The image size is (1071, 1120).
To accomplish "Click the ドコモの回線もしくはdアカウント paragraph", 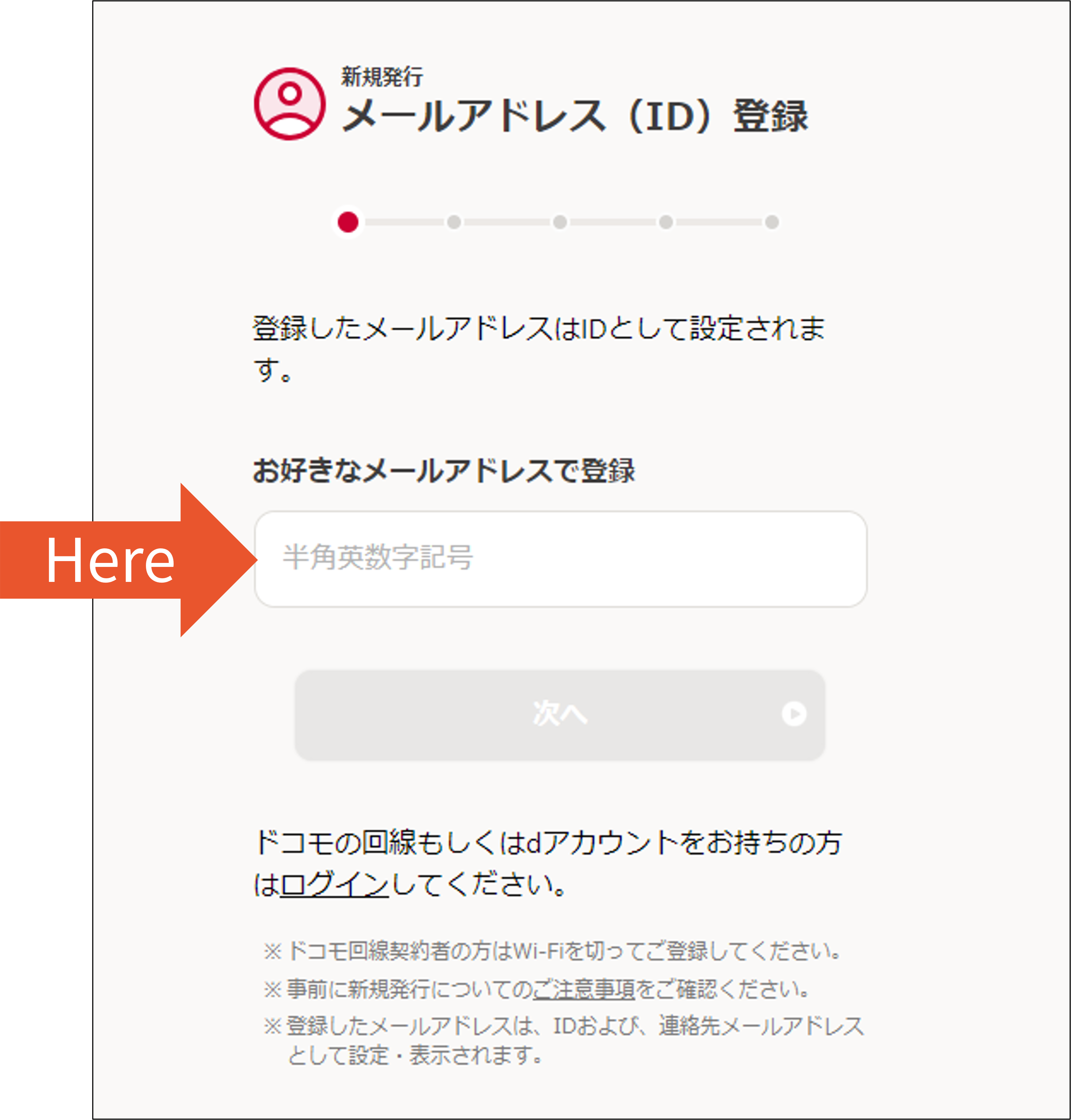I will 548,863.
